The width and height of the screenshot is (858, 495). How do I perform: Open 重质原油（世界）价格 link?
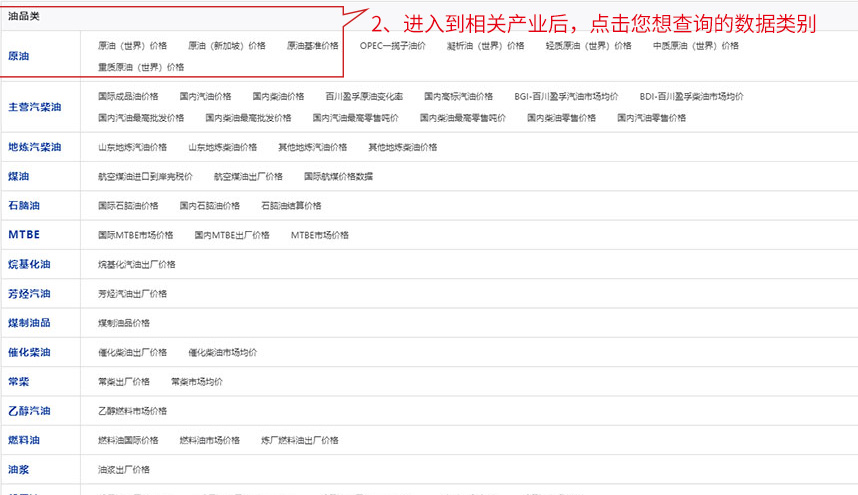(x=141, y=67)
